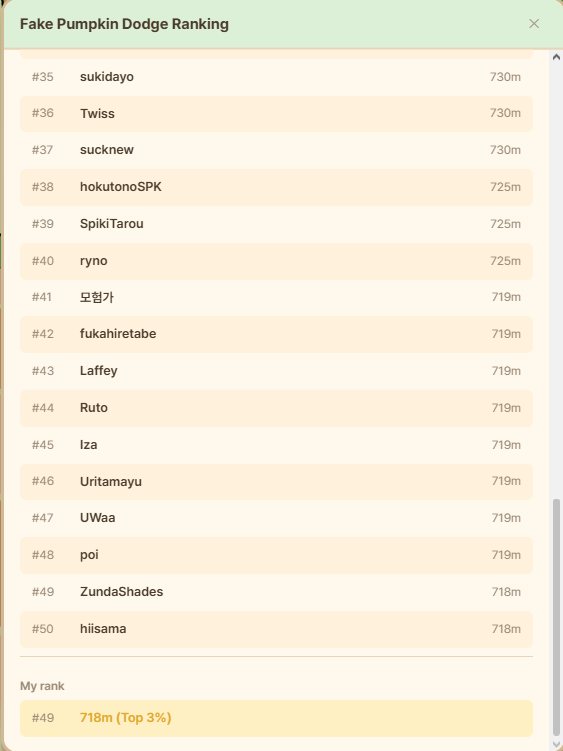The image size is (563, 751).
Task: Click the 모험가 player name
Action: (97, 297)
